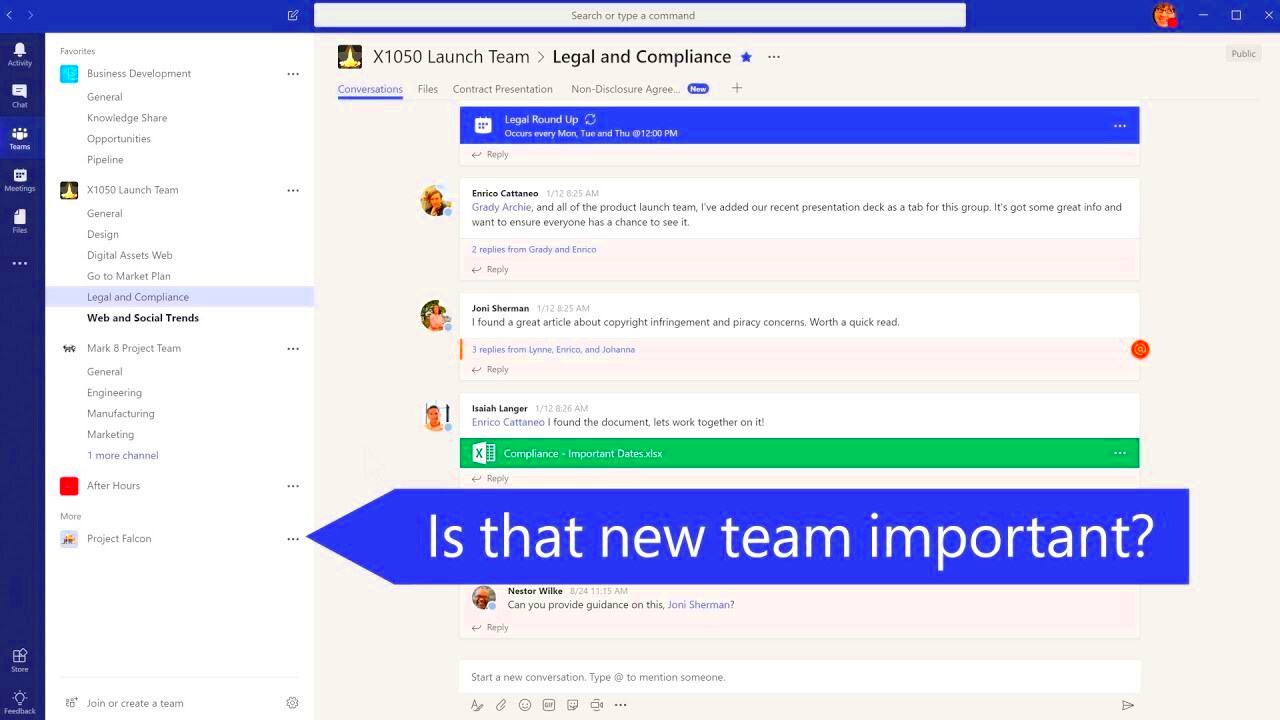Open the Store icon

[x=20, y=660]
